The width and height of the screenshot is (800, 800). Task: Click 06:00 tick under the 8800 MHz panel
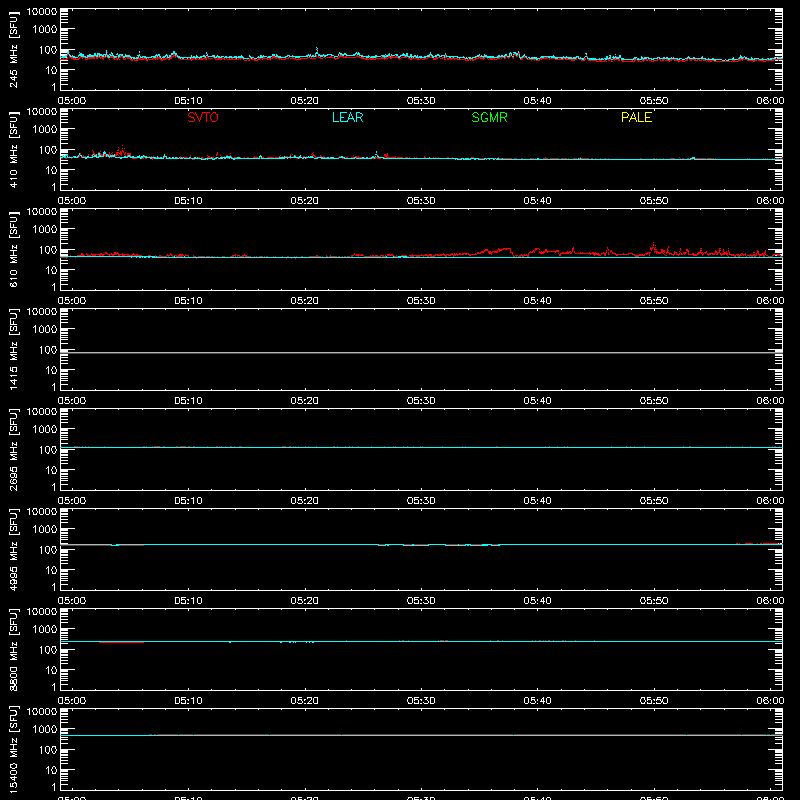point(770,701)
